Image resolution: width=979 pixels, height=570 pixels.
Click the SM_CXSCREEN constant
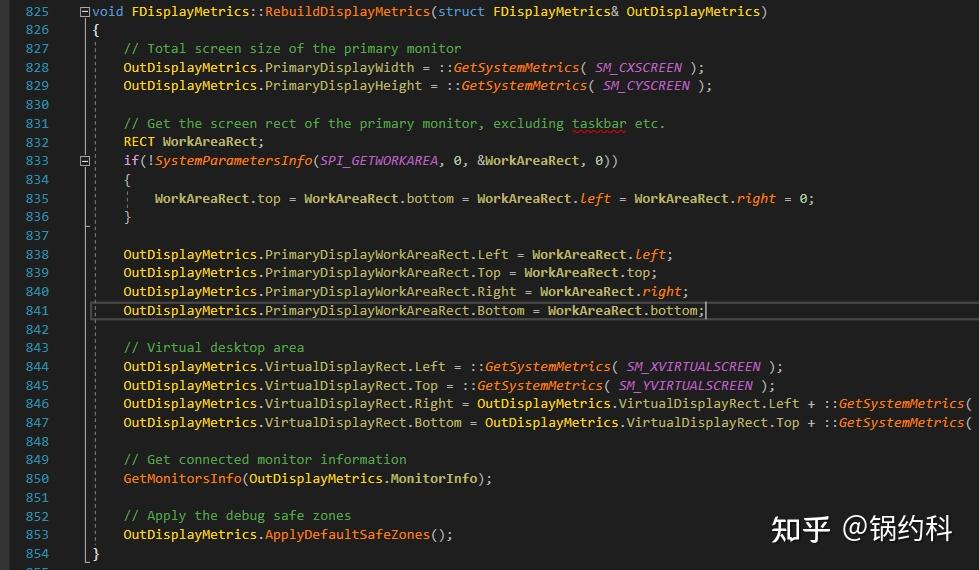[638, 67]
